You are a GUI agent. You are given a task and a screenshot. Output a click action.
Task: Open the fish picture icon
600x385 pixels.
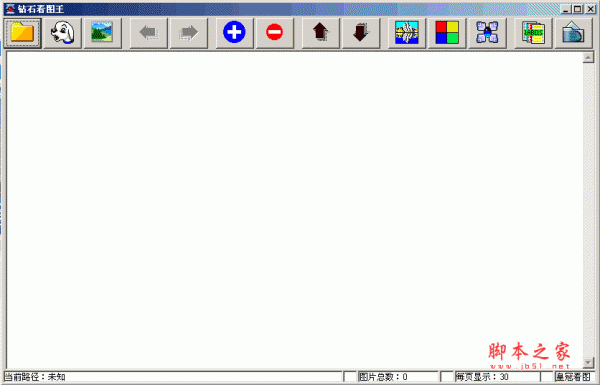(x=407, y=33)
